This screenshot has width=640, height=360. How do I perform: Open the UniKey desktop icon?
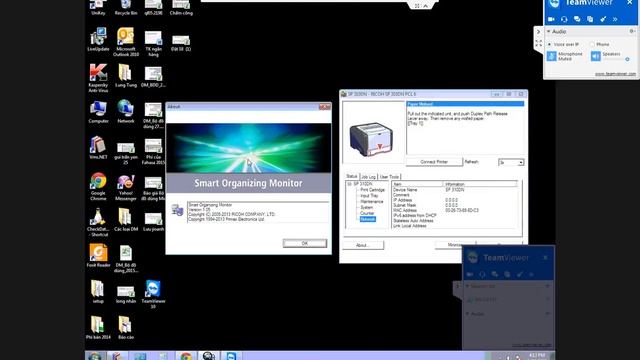point(98,7)
